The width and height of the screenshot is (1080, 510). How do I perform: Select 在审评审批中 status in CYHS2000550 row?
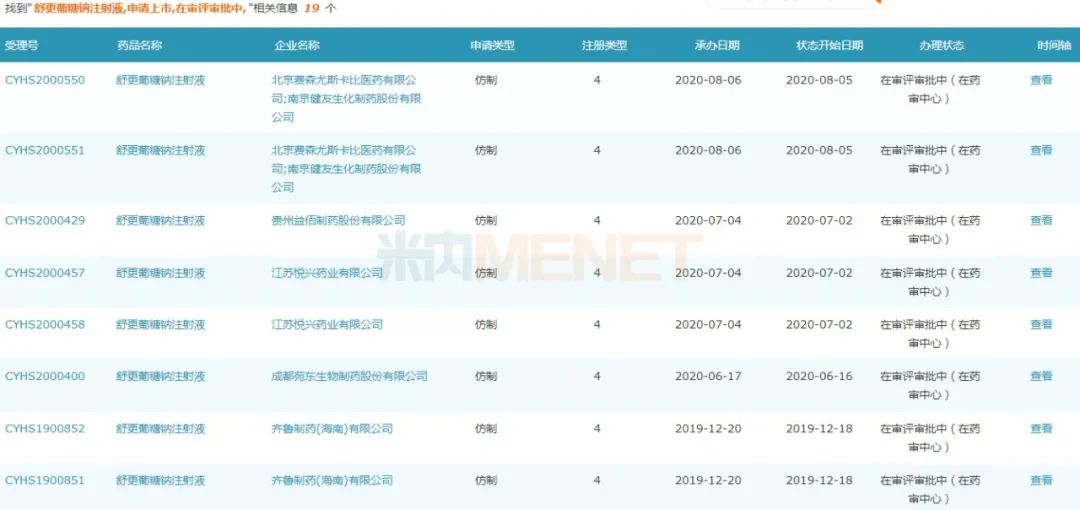930,89
